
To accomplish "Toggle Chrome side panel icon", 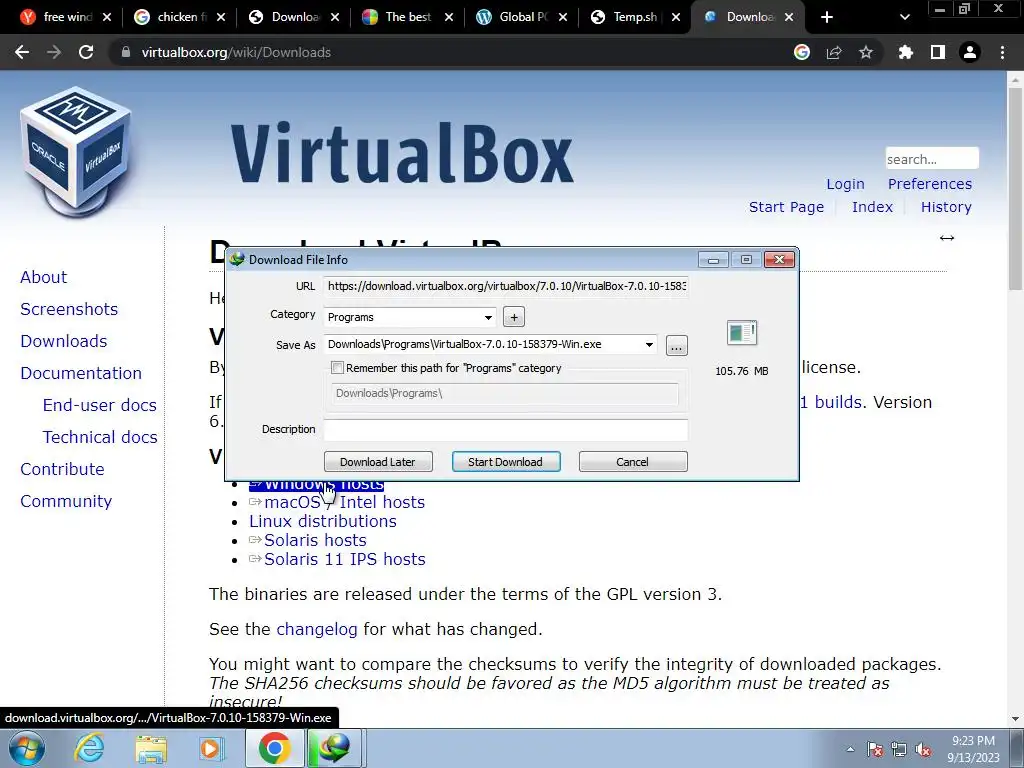I will (x=938, y=52).
